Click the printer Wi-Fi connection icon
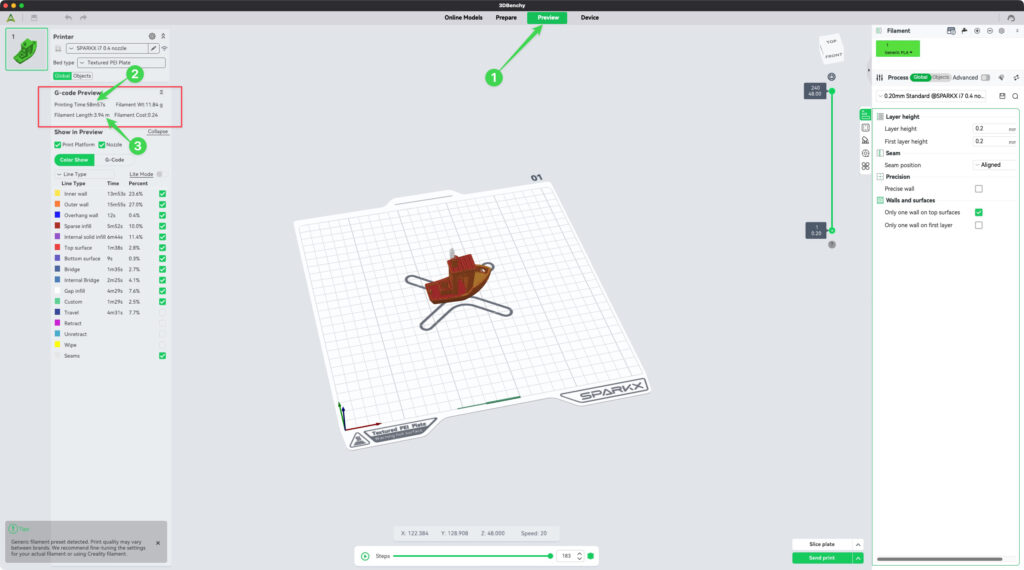Image resolution: width=1024 pixels, height=570 pixels. (164, 48)
